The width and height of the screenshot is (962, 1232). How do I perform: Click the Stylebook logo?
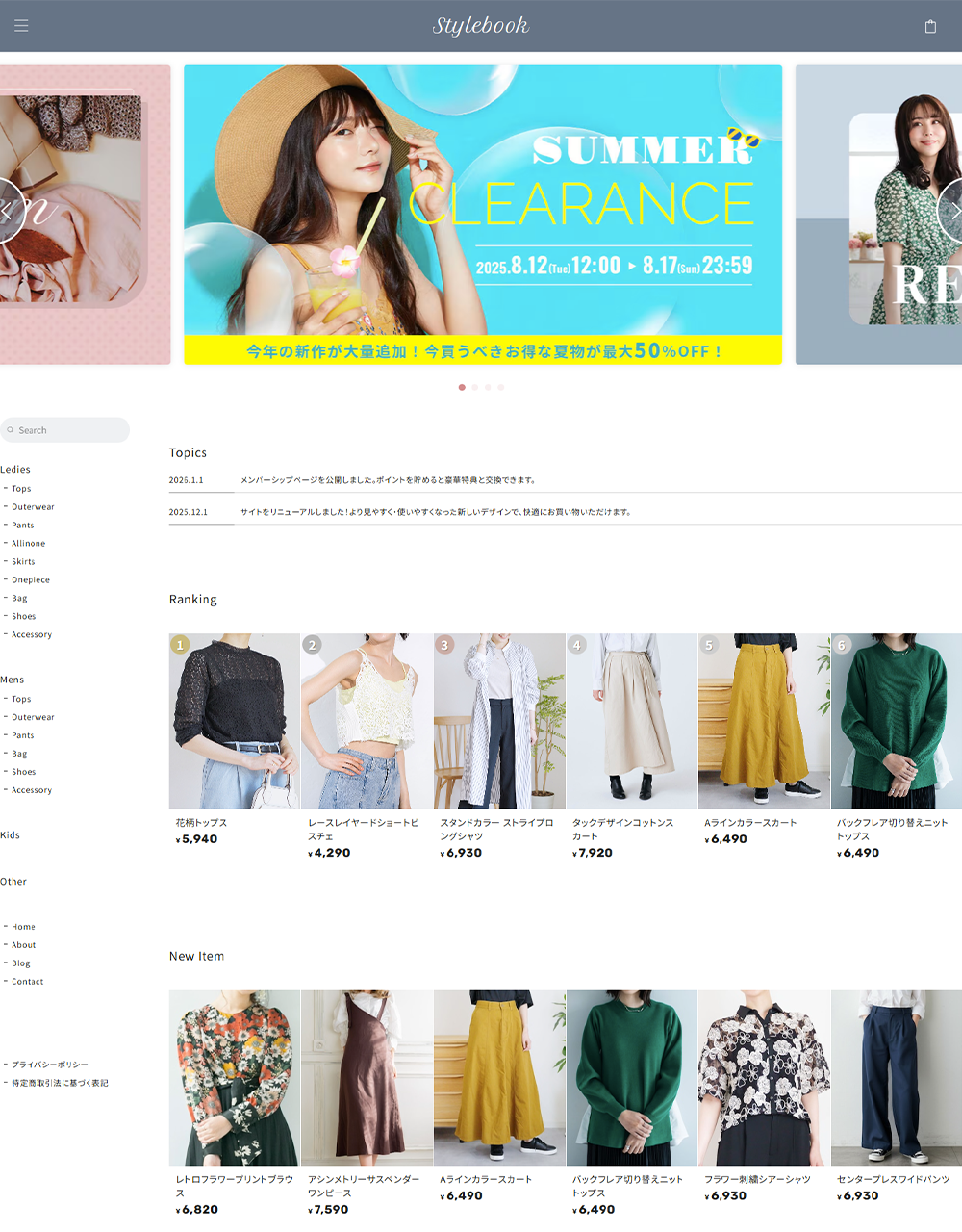[480, 26]
